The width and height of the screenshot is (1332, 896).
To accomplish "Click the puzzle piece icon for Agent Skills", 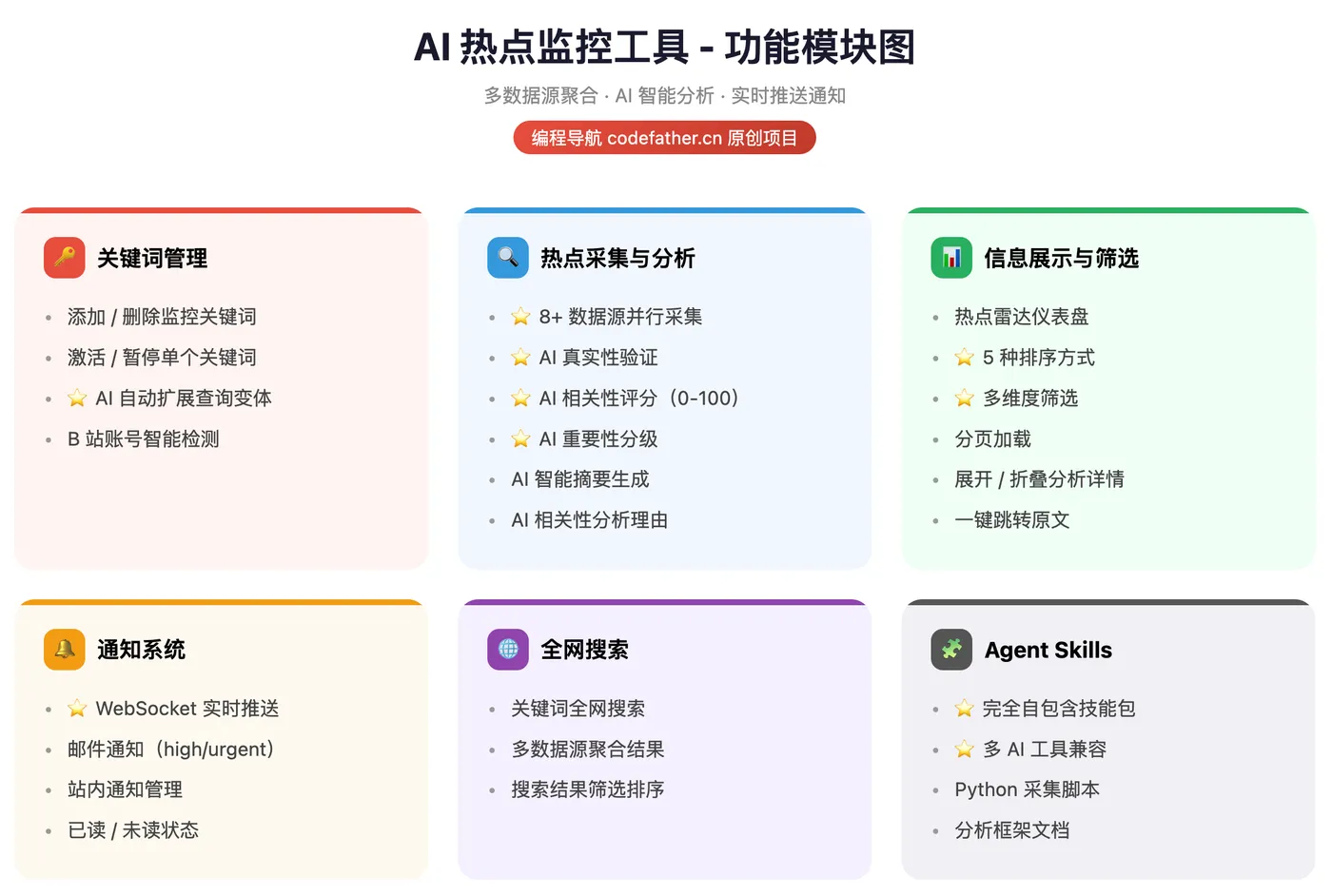I will point(951,650).
